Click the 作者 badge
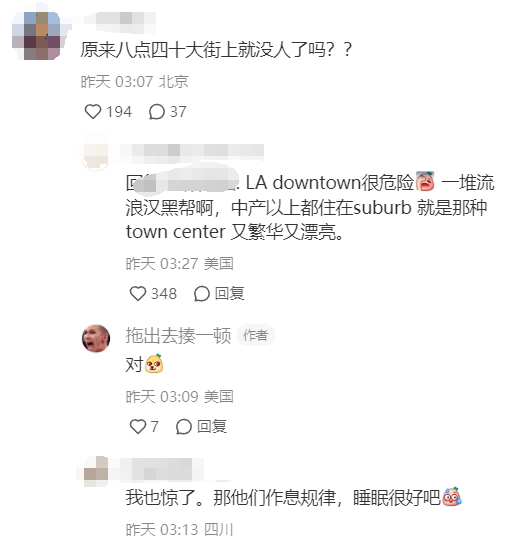 (256, 335)
